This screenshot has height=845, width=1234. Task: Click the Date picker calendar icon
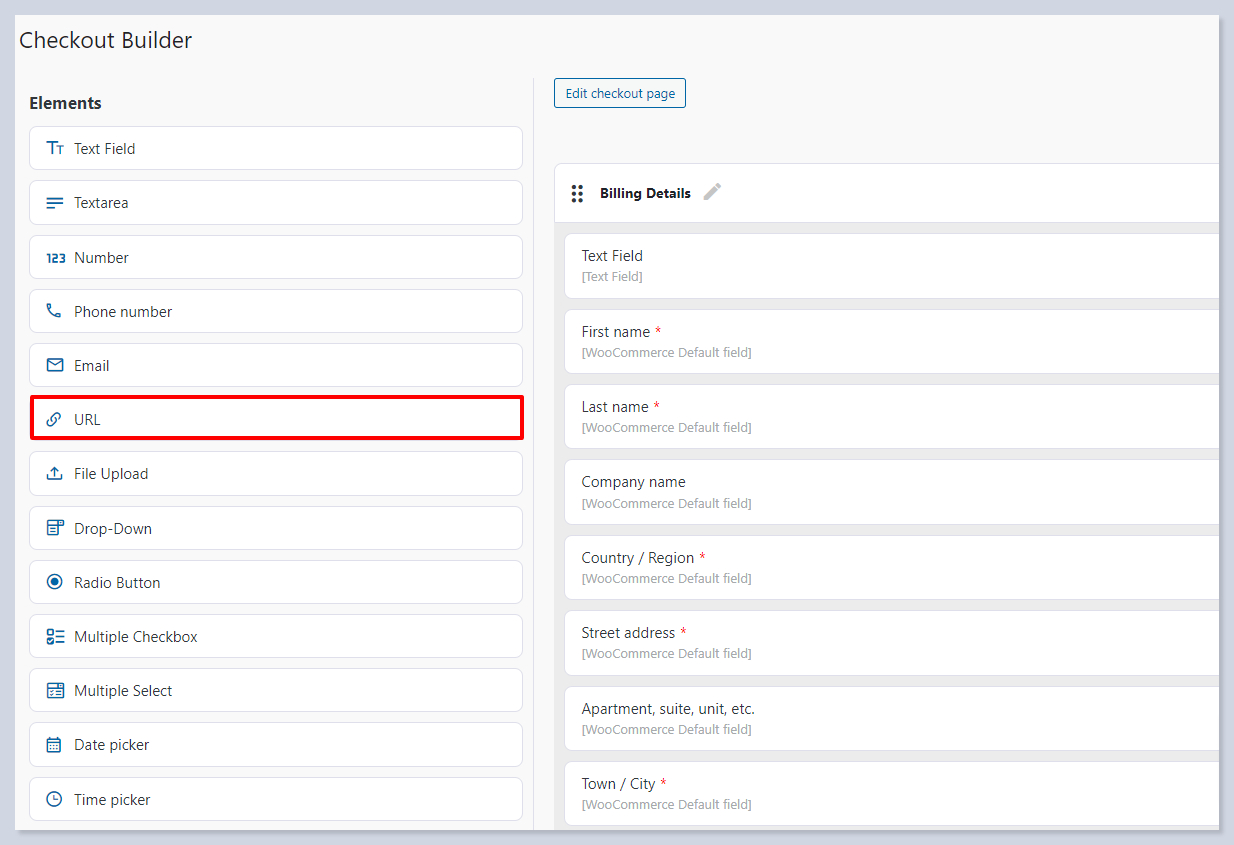tap(55, 745)
